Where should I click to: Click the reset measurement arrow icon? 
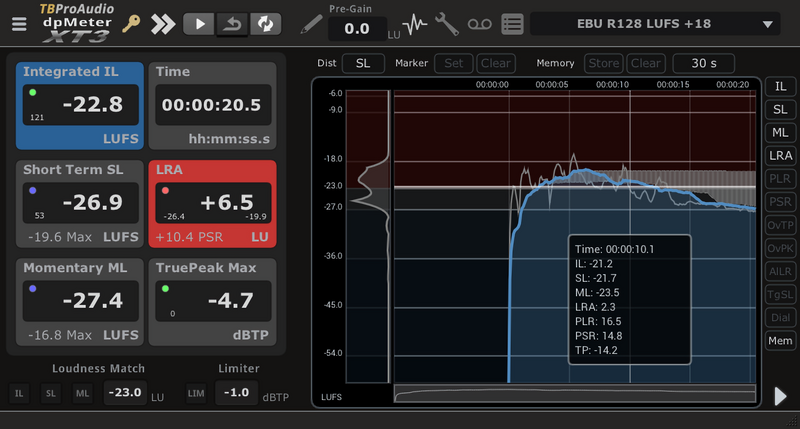[232, 24]
